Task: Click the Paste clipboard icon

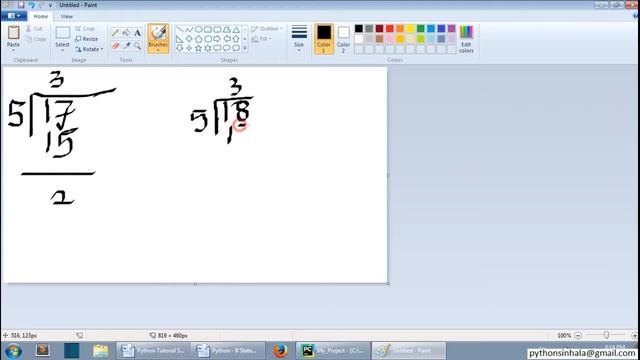Action: coord(13,33)
